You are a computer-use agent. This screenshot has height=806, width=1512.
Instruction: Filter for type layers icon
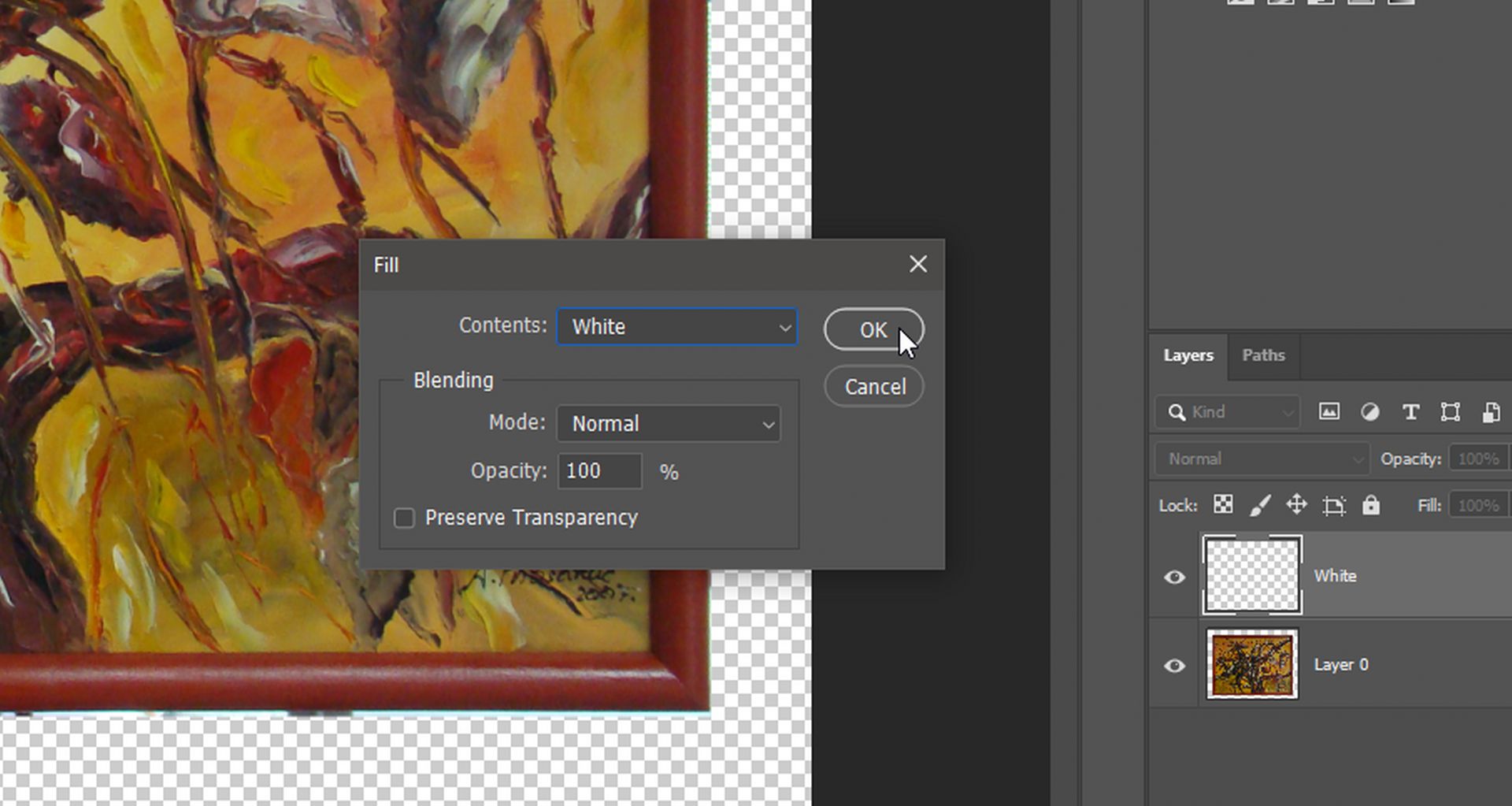coord(1410,412)
